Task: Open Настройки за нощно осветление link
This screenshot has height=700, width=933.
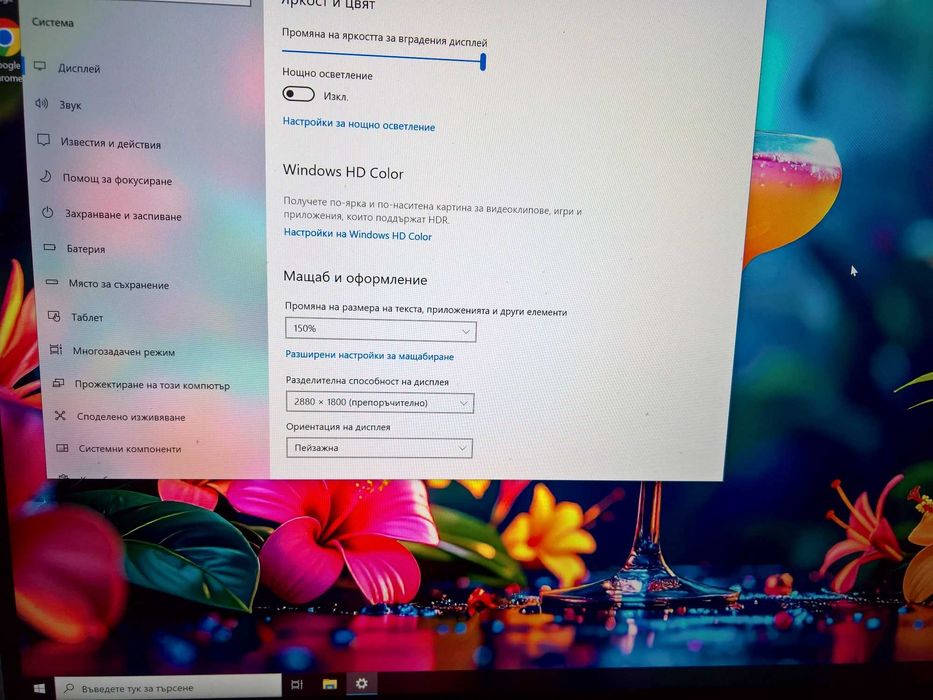Action: [359, 124]
